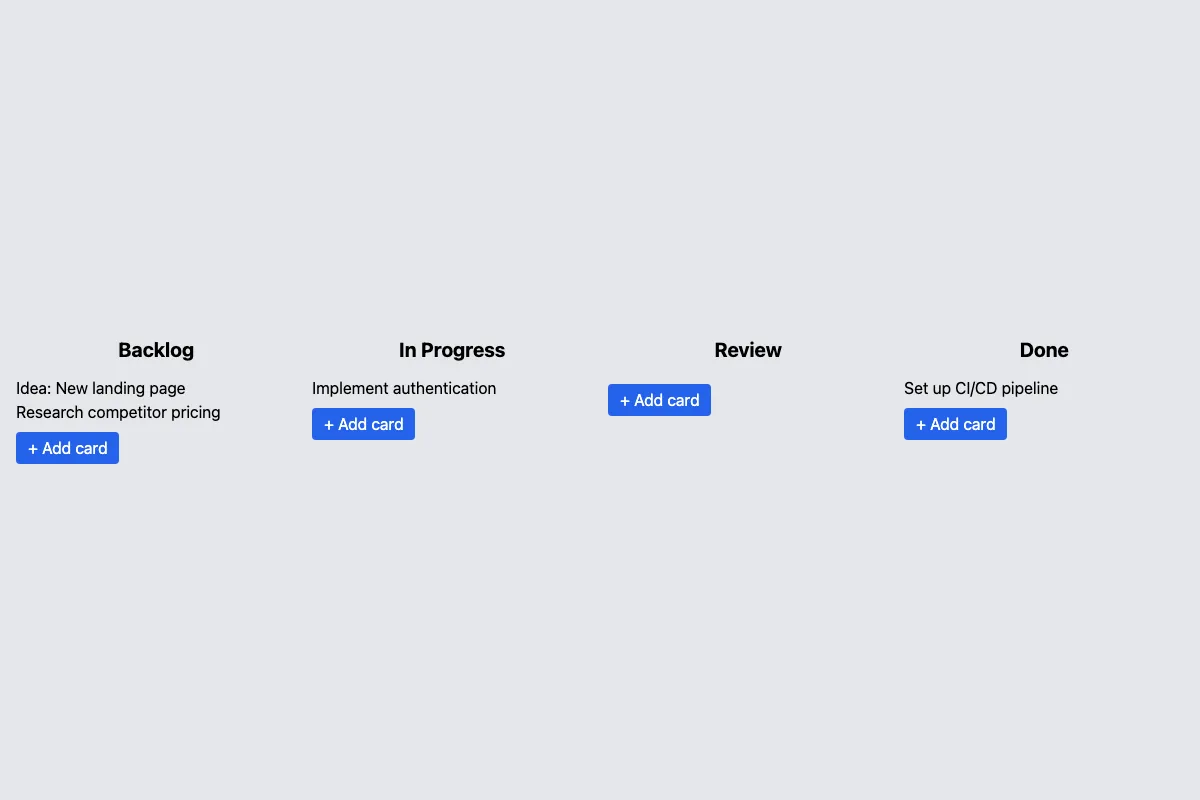
Task: Add a card to the empty Review column
Action: pyautogui.click(x=660, y=400)
